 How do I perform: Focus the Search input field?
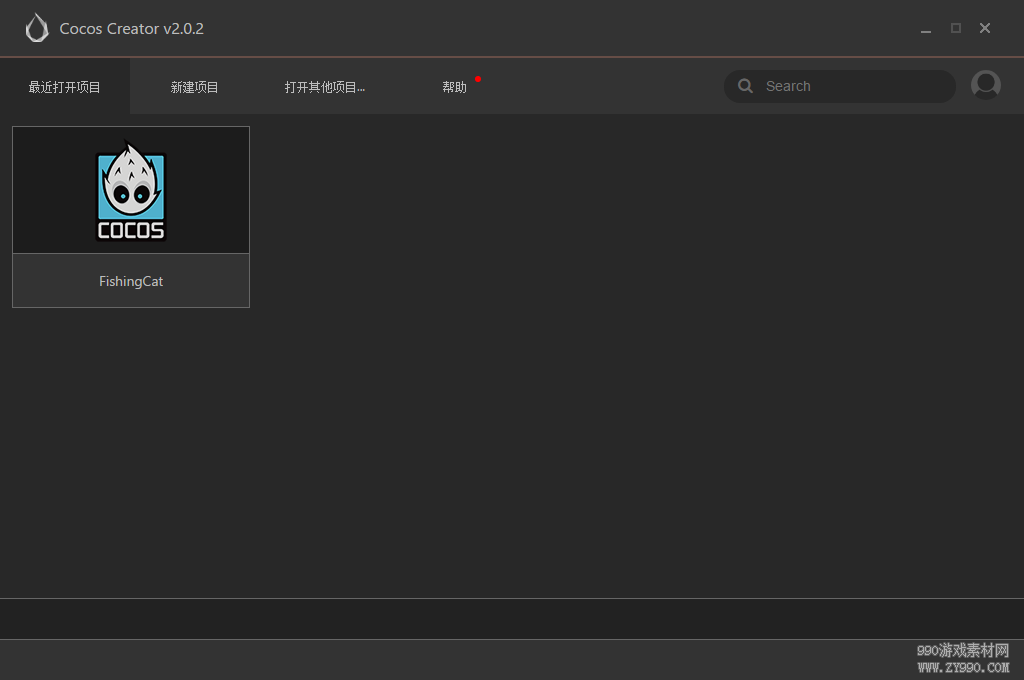839,86
